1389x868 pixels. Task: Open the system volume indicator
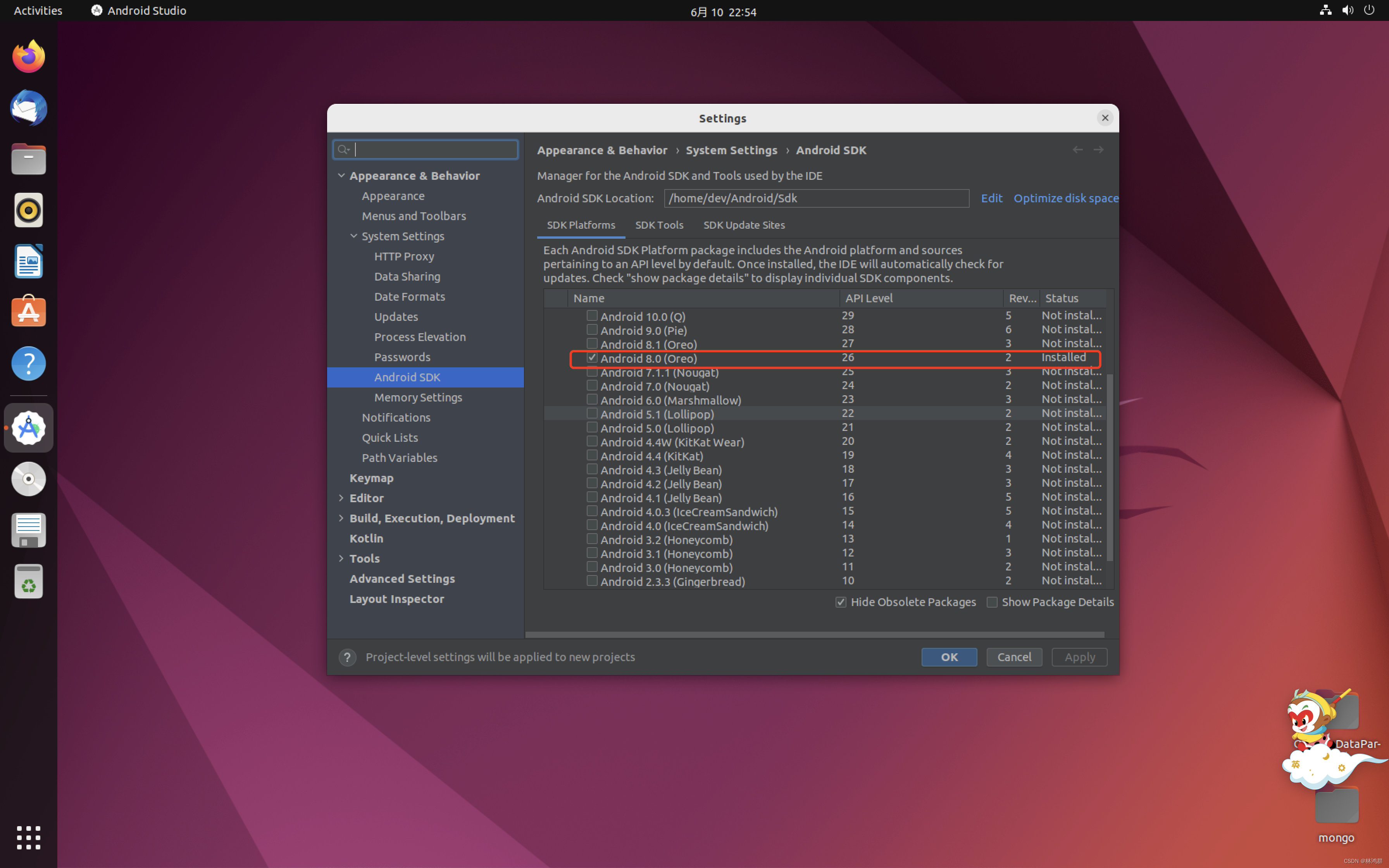coord(1347,10)
